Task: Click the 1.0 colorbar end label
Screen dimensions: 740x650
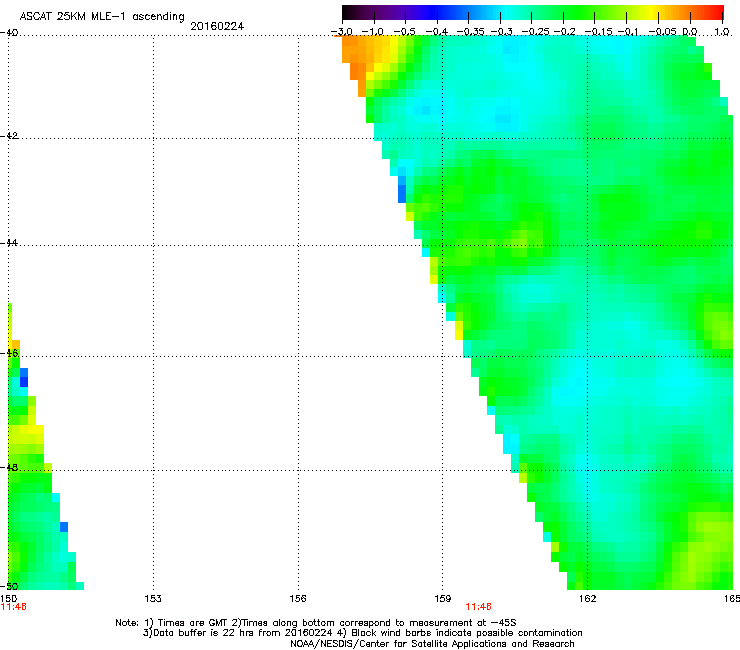Action: coord(722,32)
